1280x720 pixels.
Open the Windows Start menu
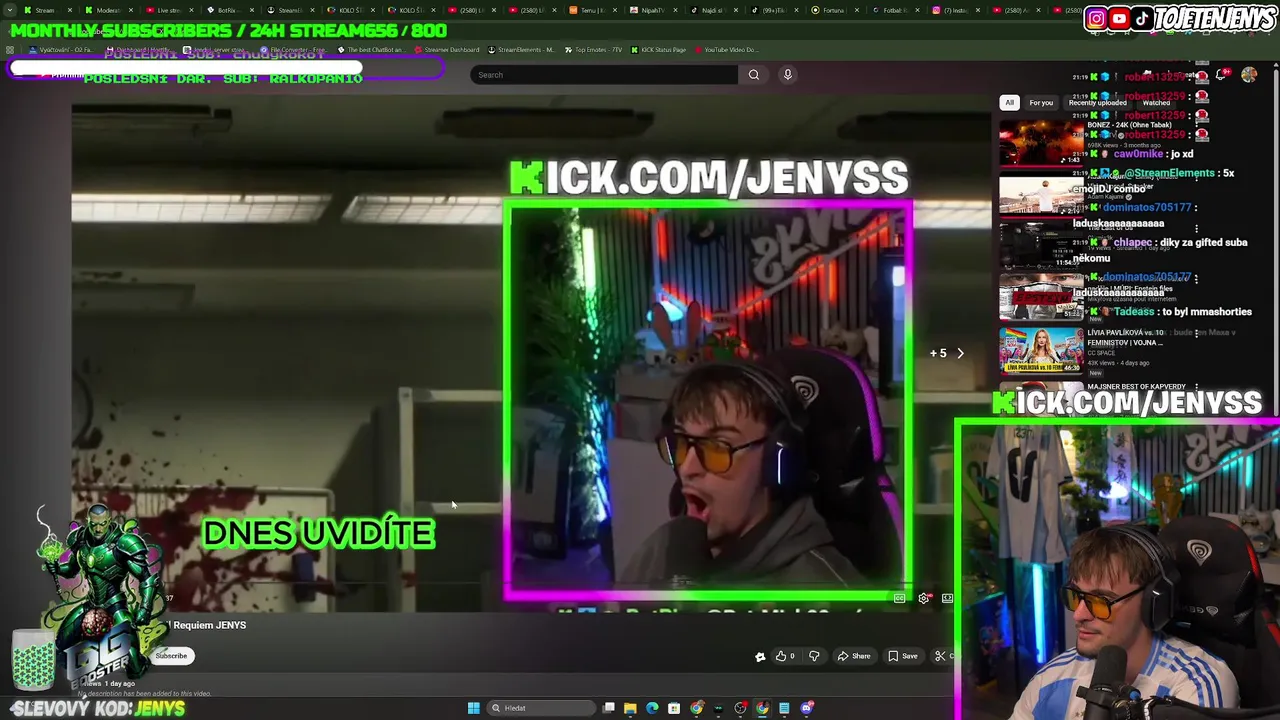[x=474, y=708]
